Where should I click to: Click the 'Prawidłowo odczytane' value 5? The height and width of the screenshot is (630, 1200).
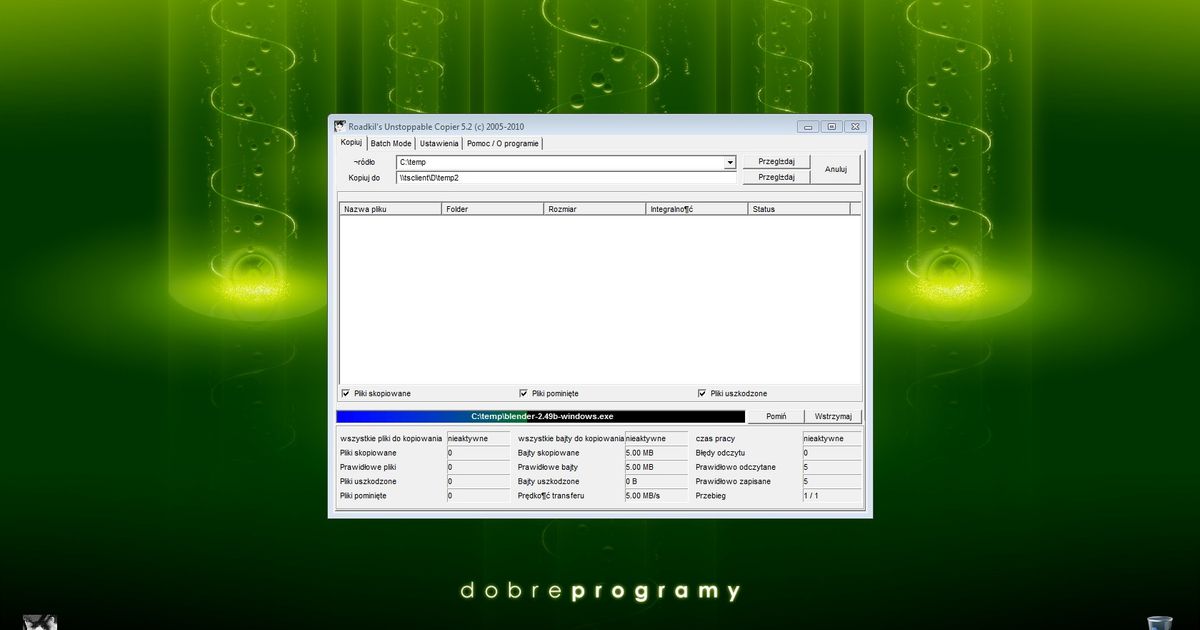[831, 467]
